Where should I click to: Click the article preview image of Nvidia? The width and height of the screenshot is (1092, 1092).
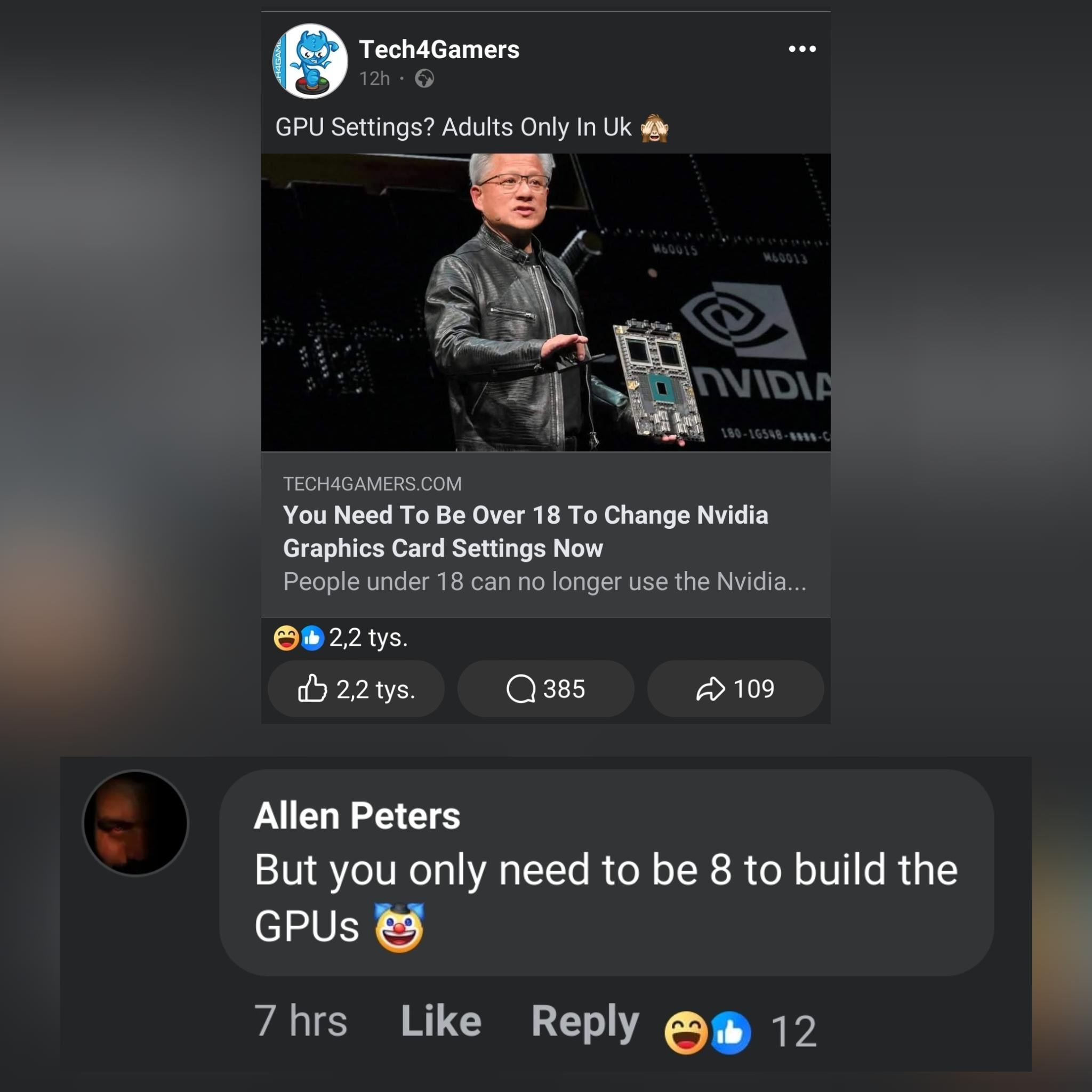(x=545, y=302)
